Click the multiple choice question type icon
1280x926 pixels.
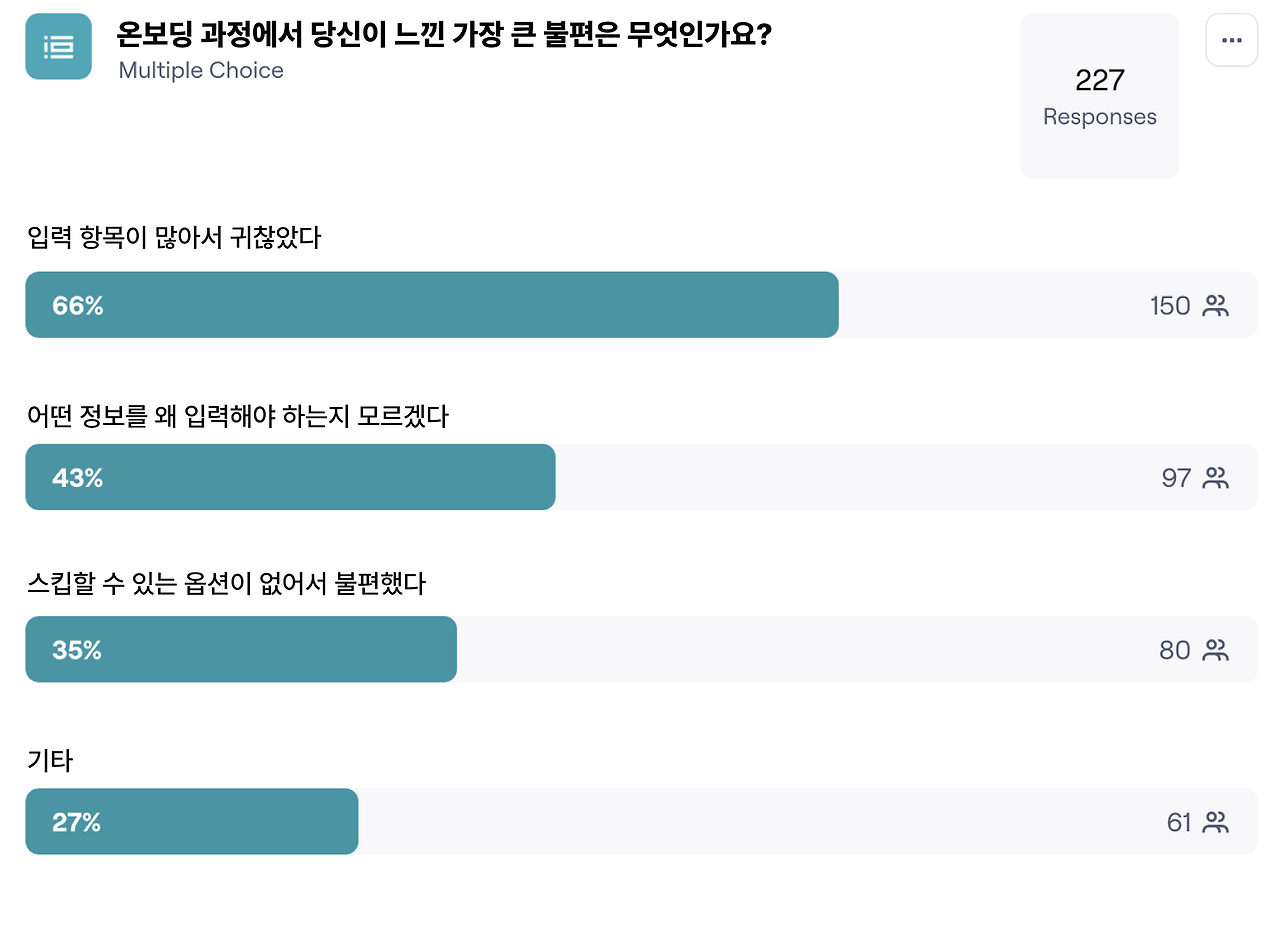[x=58, y=46]
